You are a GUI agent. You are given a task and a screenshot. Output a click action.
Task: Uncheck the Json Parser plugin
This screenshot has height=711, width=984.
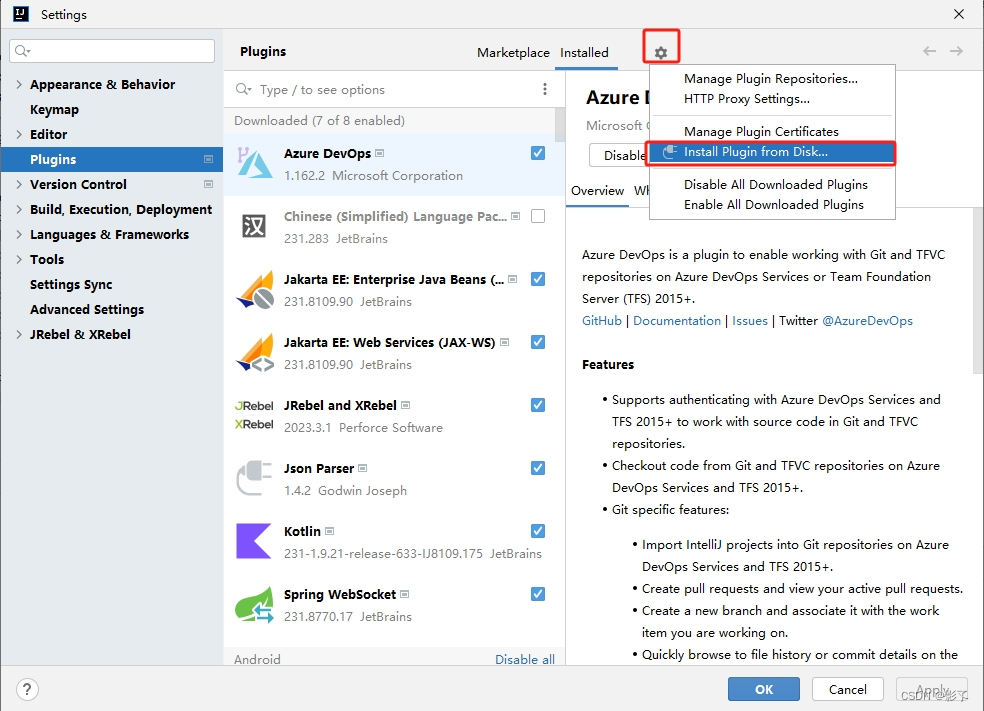538,468
